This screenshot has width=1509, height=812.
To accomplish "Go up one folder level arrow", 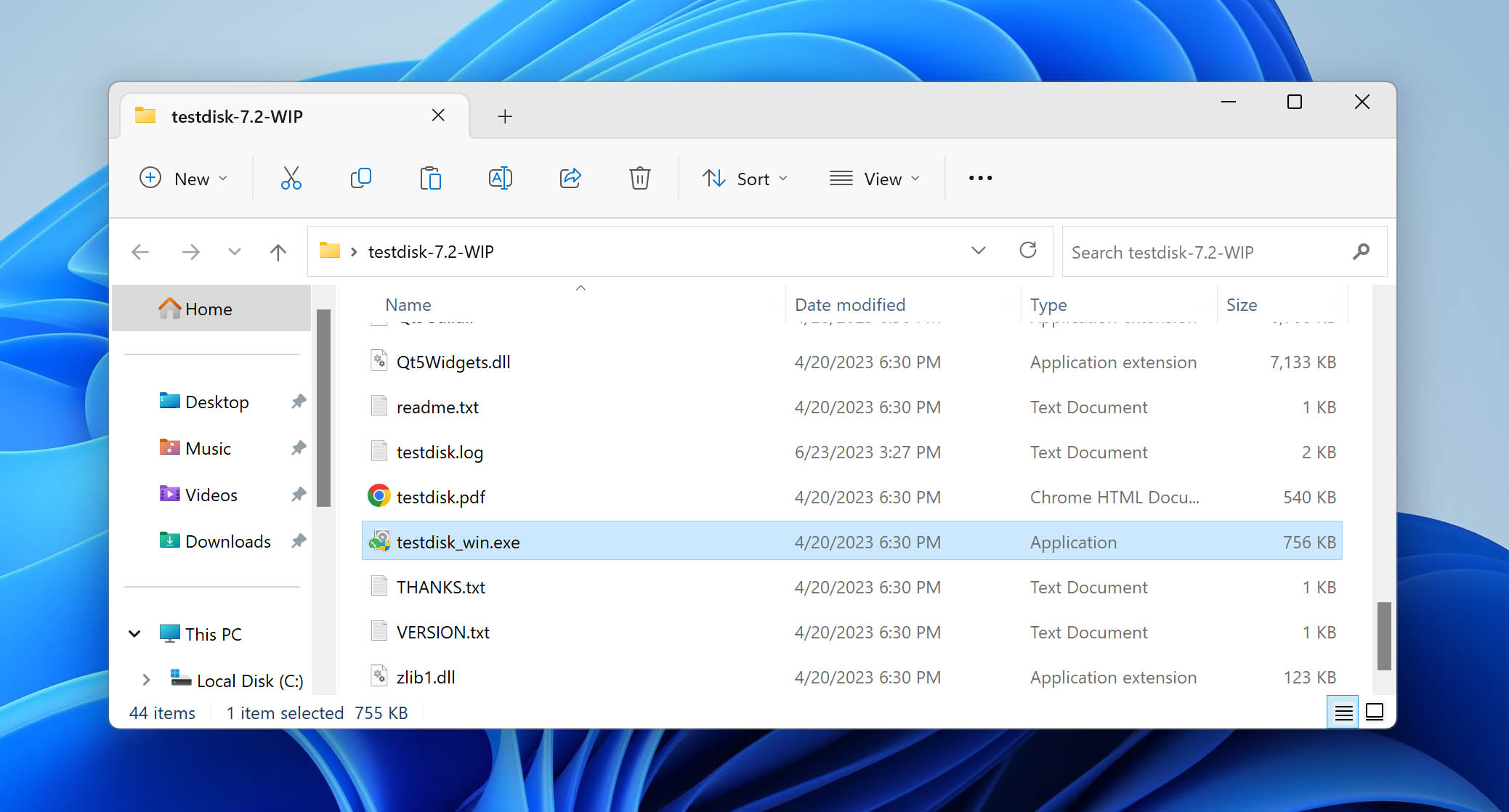I will [x=278, y=252].
